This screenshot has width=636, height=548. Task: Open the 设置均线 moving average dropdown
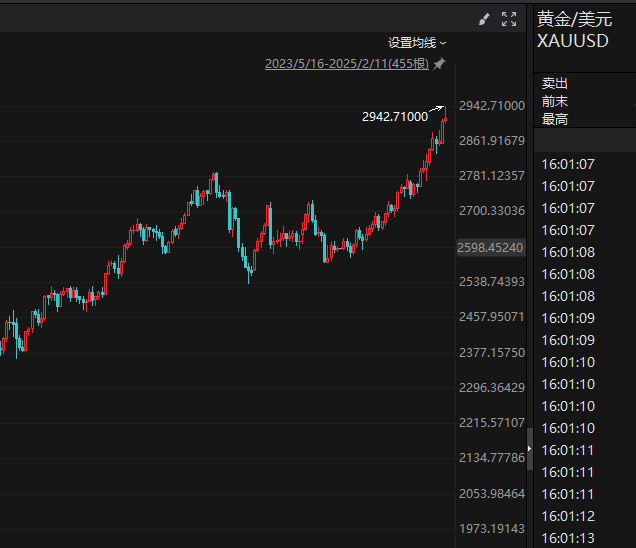point(417,43)
